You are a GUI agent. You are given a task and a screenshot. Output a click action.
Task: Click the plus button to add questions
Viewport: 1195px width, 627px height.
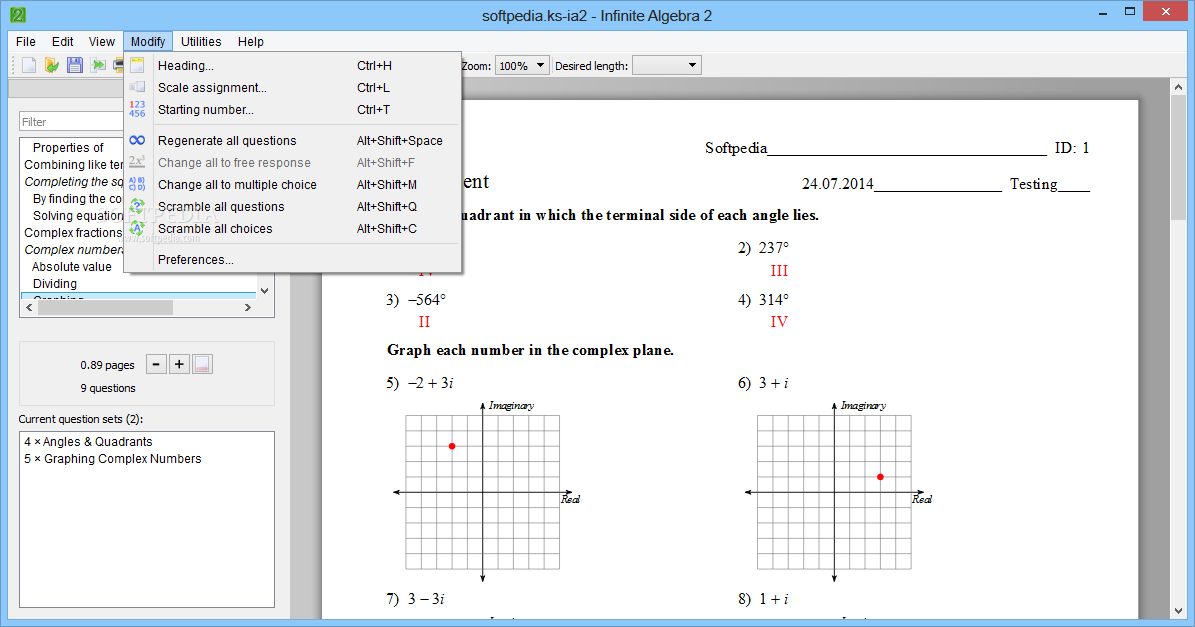coord(179,364)
